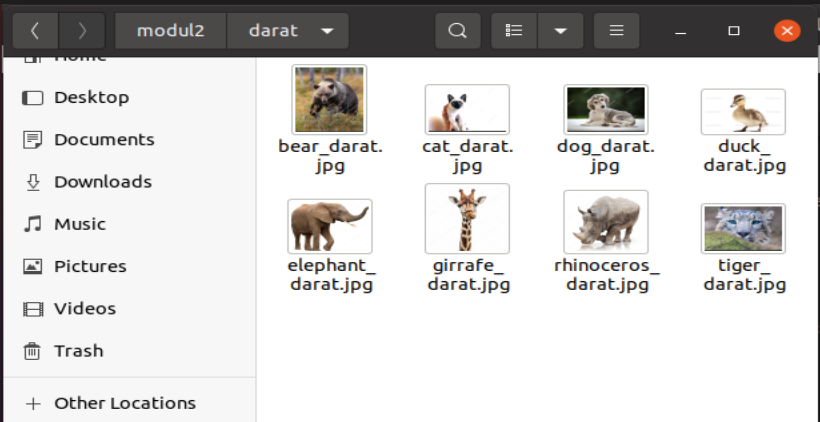
Task: Click the Desktop folder icon in sidebar
Action: click(32, 98)
